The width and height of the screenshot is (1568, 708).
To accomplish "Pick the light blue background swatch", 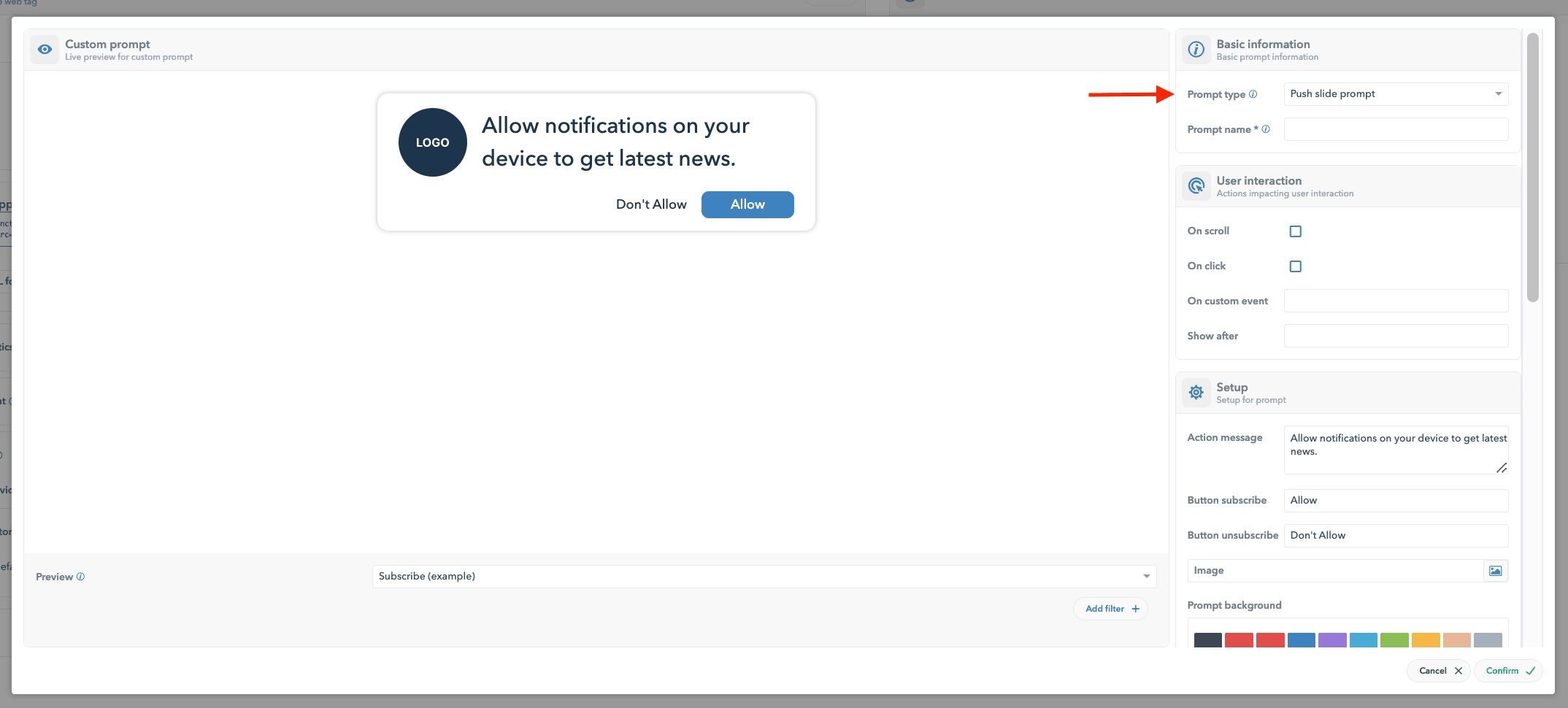I will pyautogui.click(x=1364, y=640).
